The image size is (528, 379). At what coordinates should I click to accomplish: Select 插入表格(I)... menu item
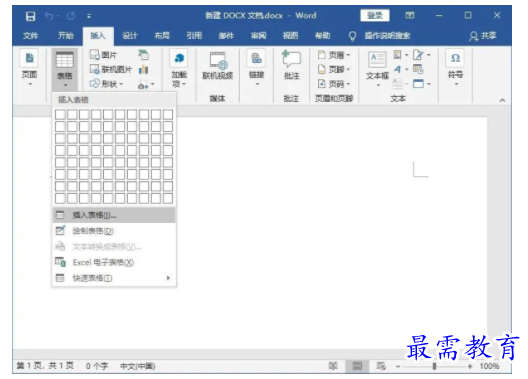point(114,215)
